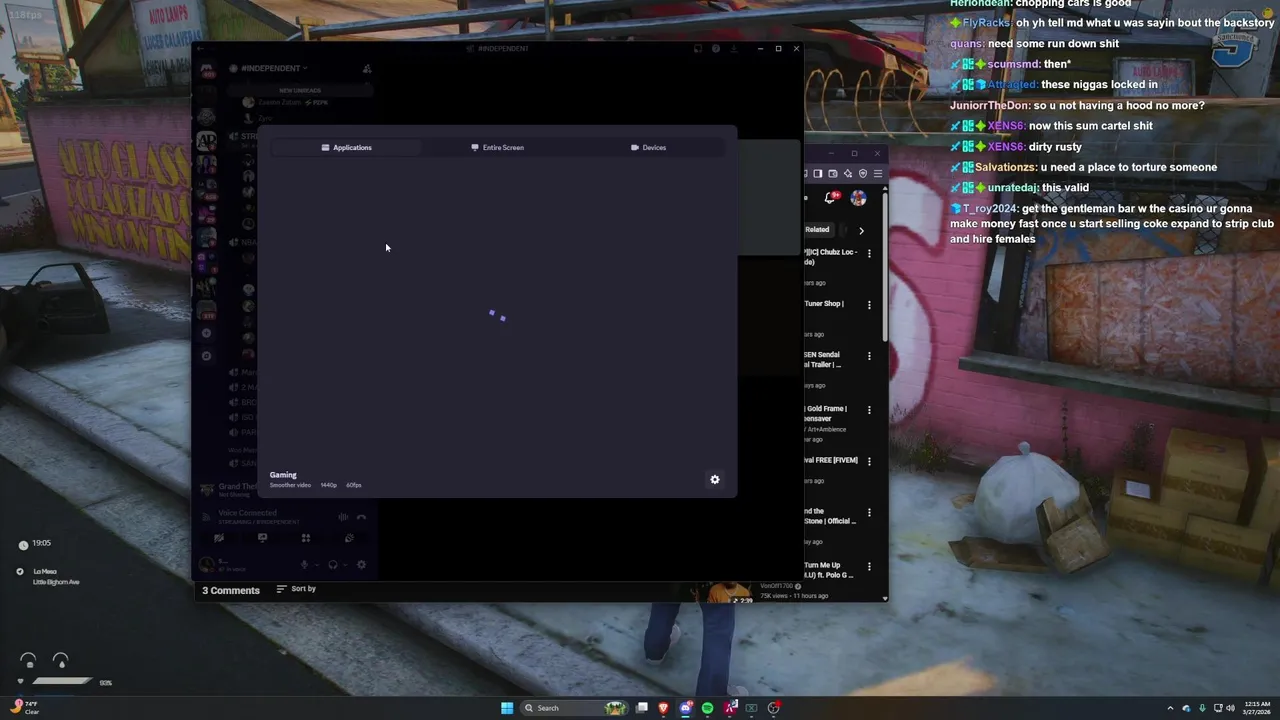The image size is (1280, 720).
Task: Select the Related chip in YouTube
Action: coord(817,230)
